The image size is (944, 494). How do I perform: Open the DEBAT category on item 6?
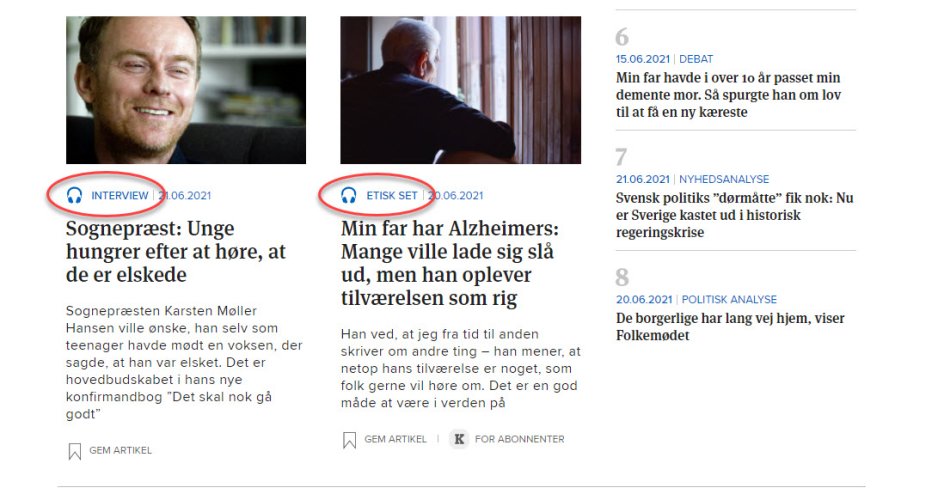(696, 59)
